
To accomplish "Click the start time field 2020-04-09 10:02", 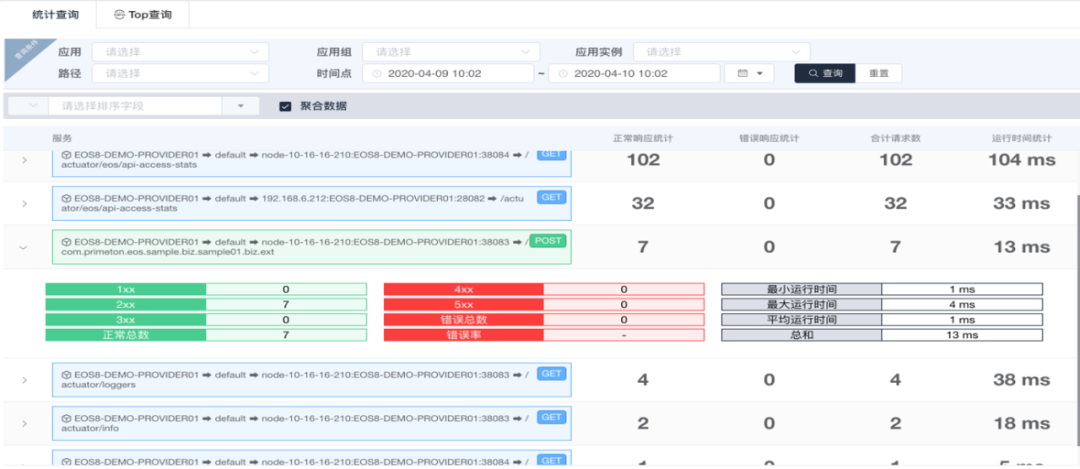I will [448, 73].
